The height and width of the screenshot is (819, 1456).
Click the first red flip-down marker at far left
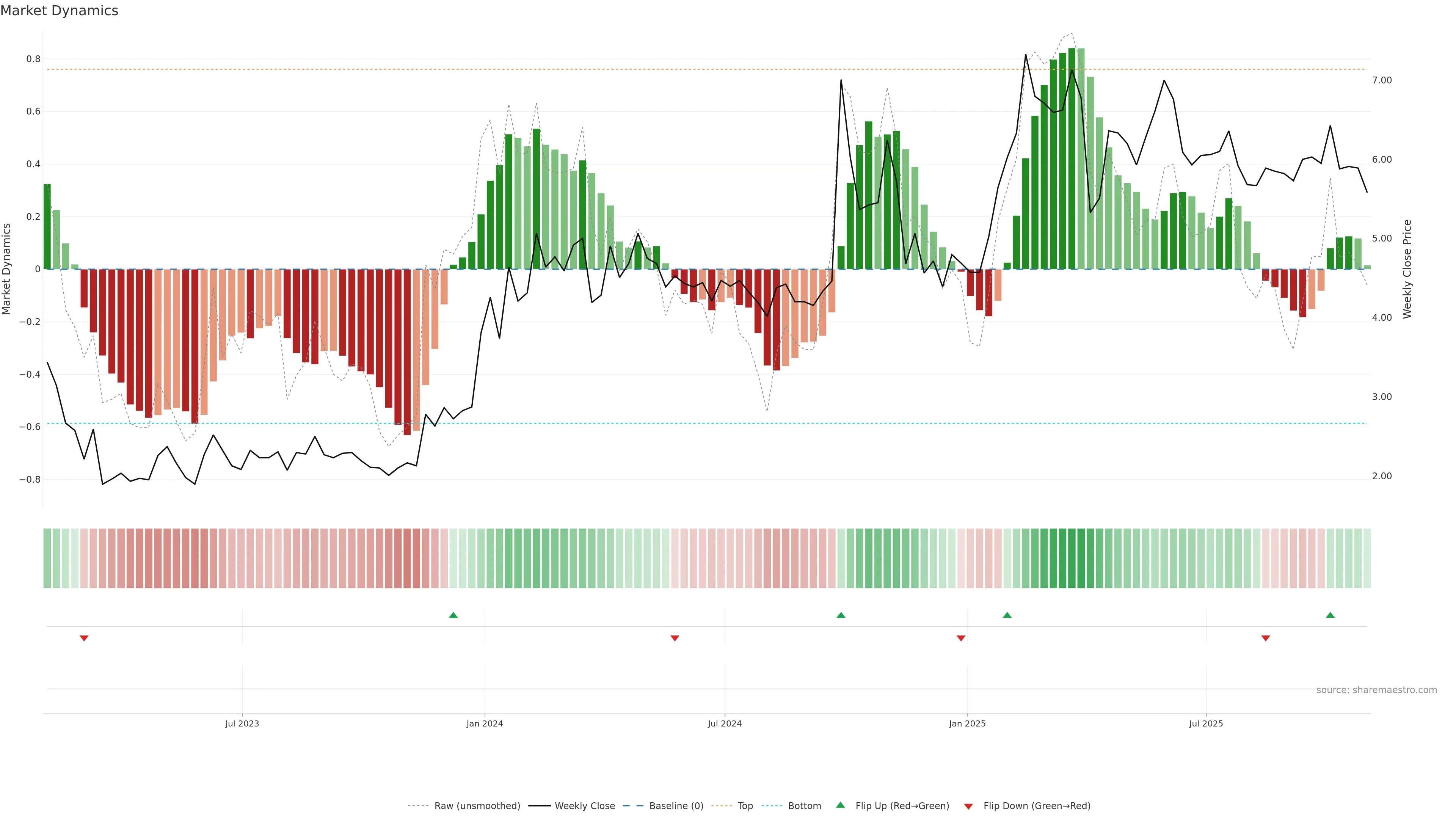[x=84, y=638]
